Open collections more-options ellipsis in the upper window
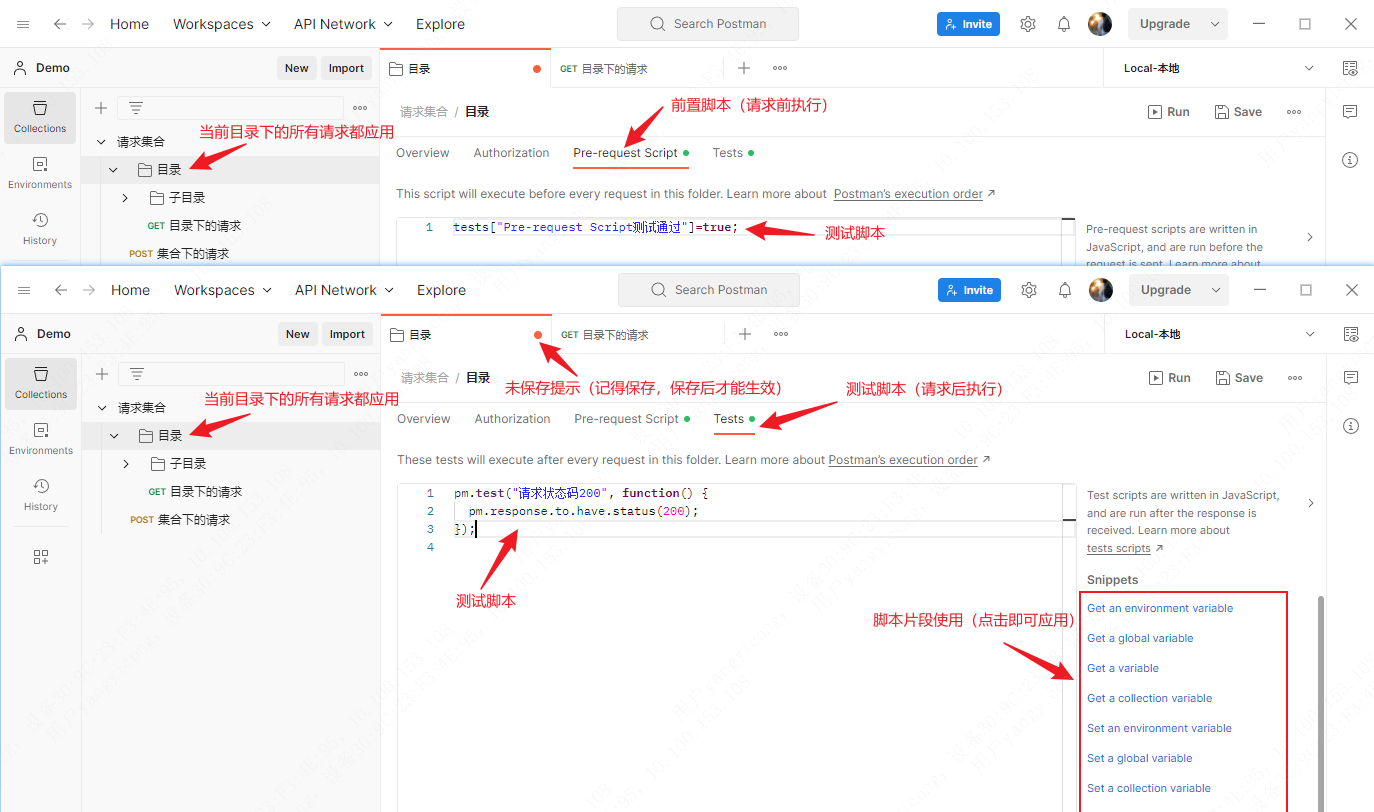 [x=360, y=108]
